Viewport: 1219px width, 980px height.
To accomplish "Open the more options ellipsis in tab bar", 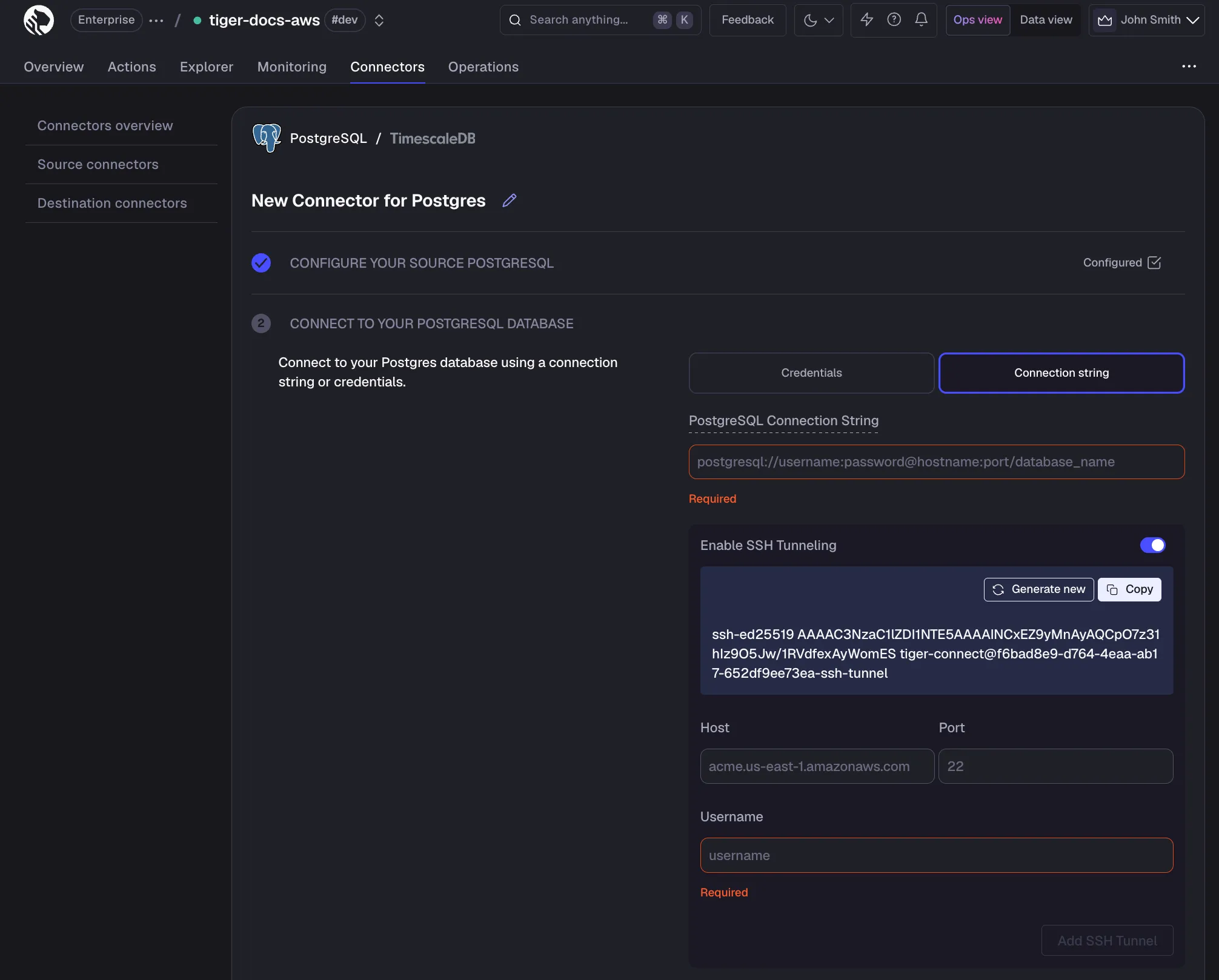I will click(1189, 67).
